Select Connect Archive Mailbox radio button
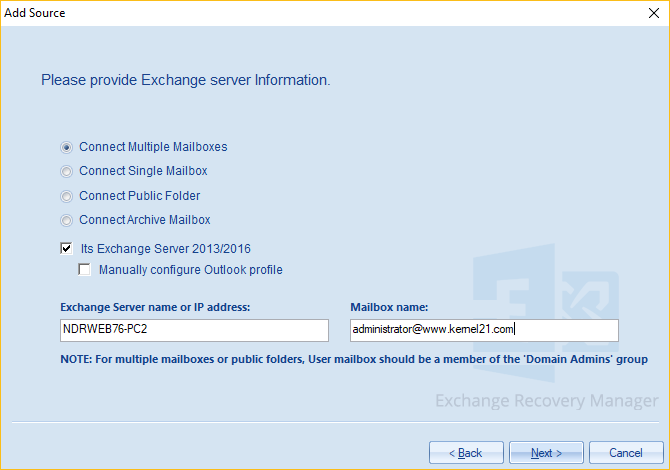This screenshot has width=670, height=470. [x=66, y=220]
